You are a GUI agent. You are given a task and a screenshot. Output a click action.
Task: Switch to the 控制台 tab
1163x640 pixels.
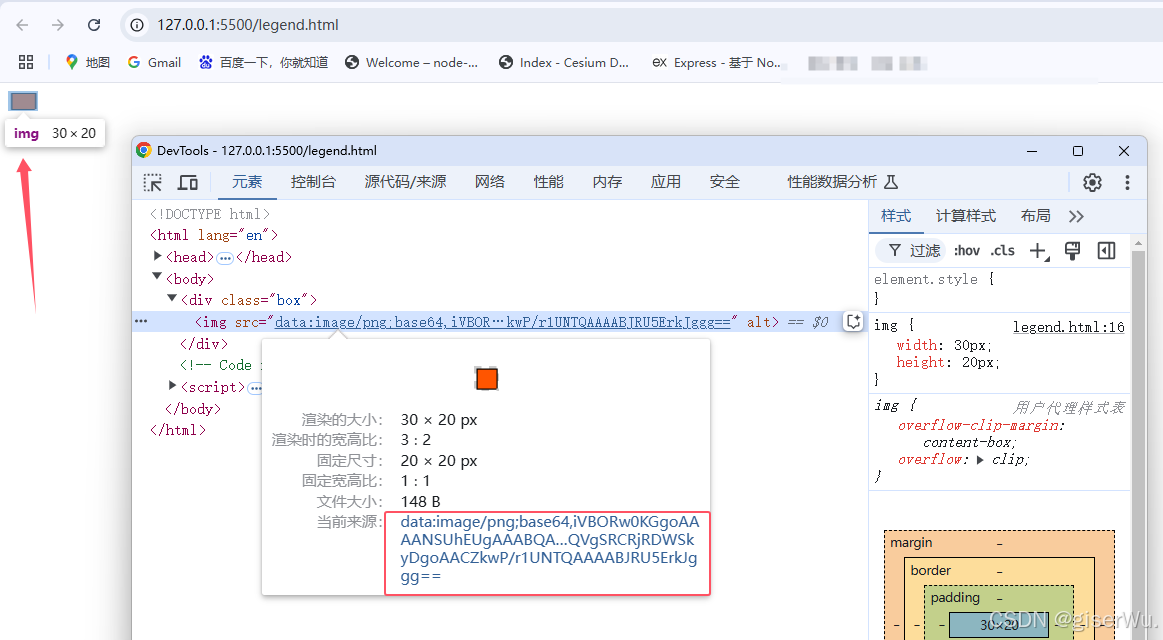point(313,182)
